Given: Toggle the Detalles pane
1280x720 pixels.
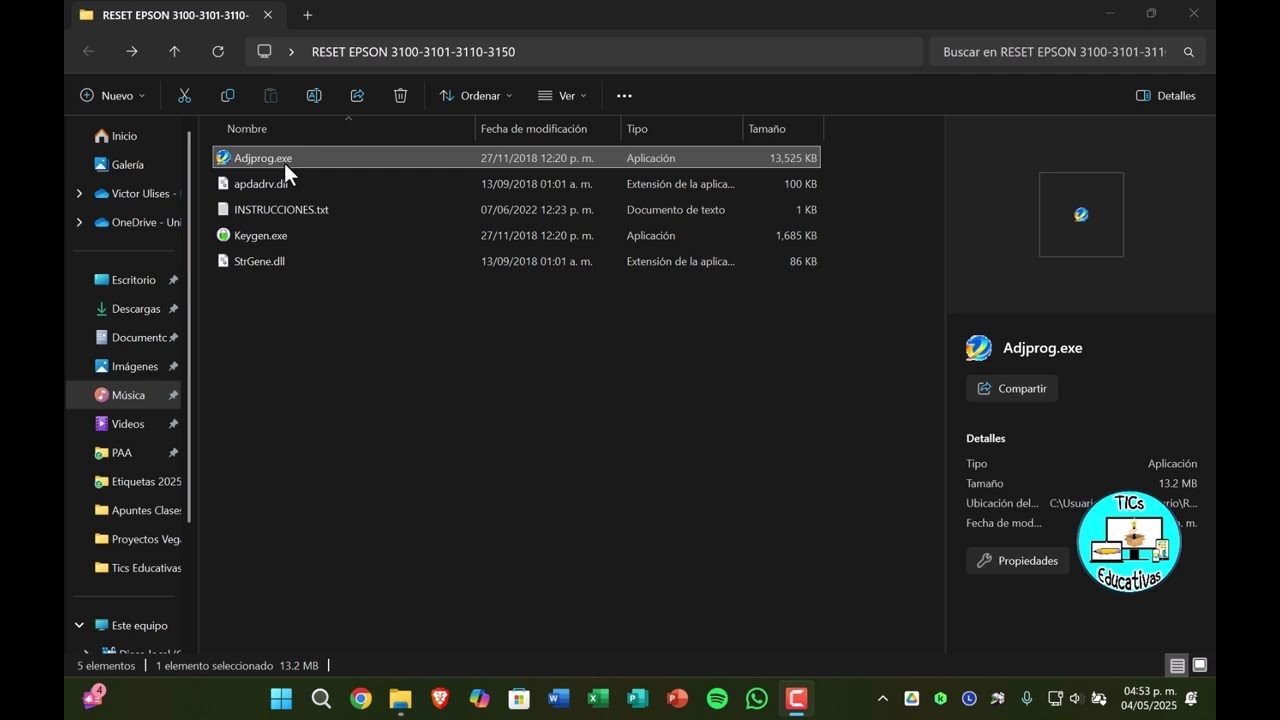Looking at the screenshot, I should (1166, 96).
